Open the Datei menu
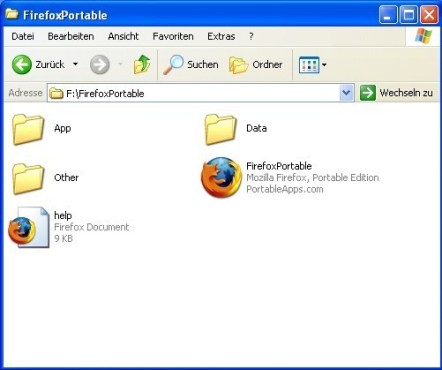The width and height of the screenshot is (442, 370). [x=23, y=36]
